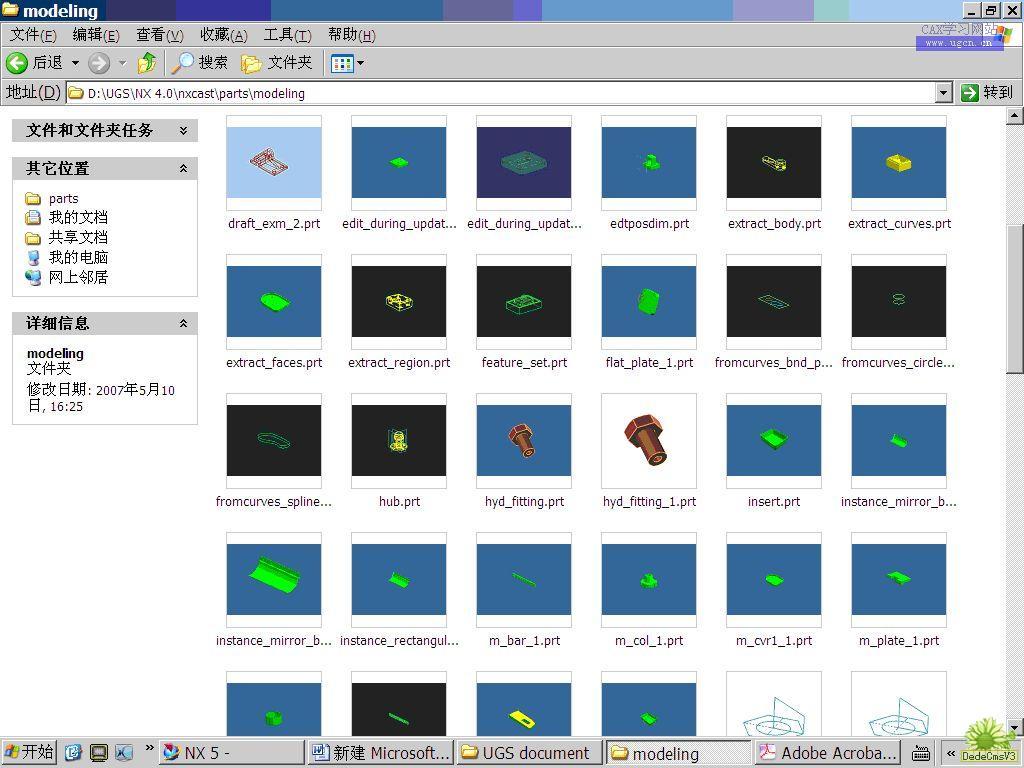
Task: Go to My Computer (我的电脑) link
Action: pyautogui.click(x=77, y=257)
